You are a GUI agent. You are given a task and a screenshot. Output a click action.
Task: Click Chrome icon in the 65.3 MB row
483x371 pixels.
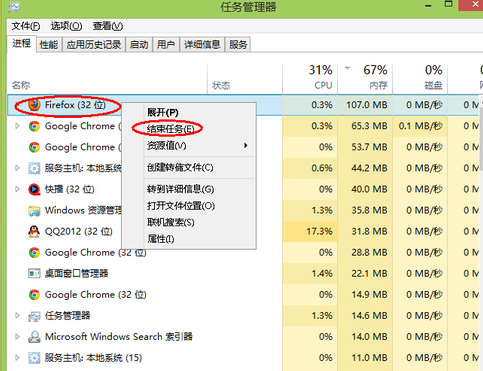point(34,126)
